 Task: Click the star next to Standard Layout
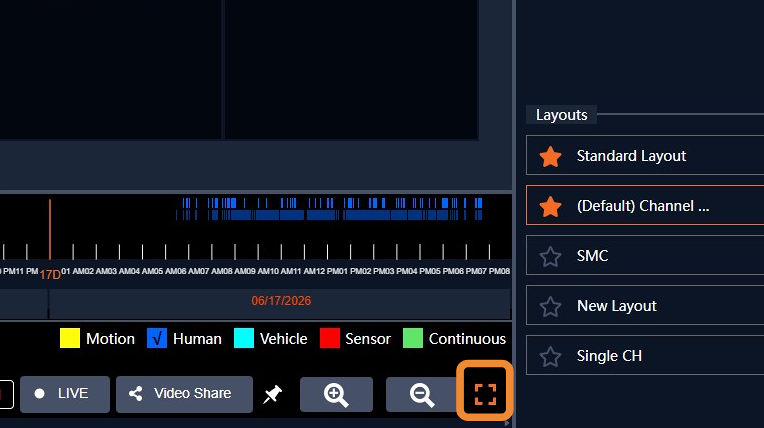(550, 156)
